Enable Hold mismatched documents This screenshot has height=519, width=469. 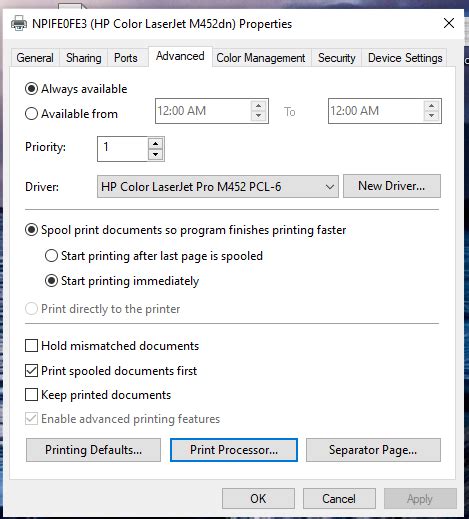click(x=31, y=346)
